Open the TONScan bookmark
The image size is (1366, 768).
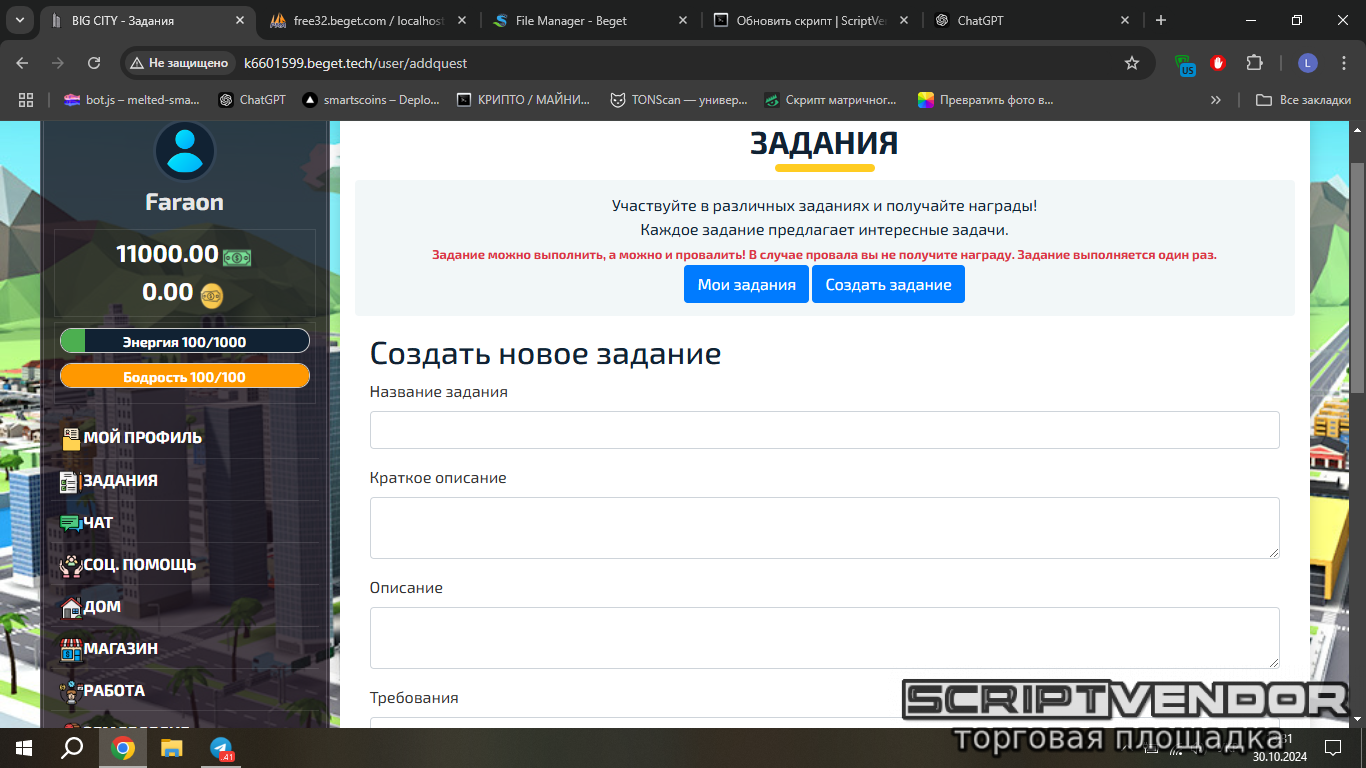679,100
